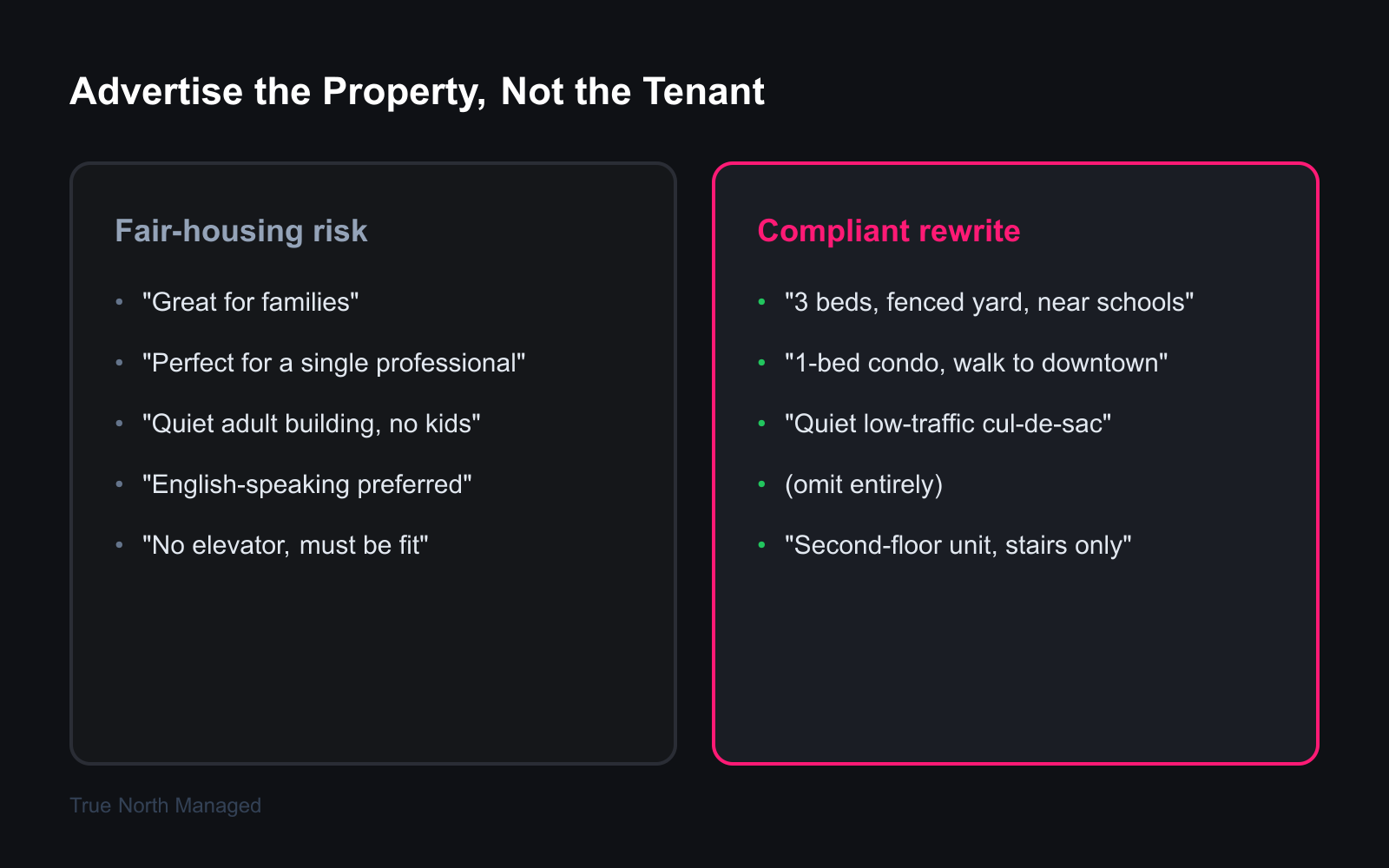Click 'Second-floor unit, stairs only' text

coord(958,545)
